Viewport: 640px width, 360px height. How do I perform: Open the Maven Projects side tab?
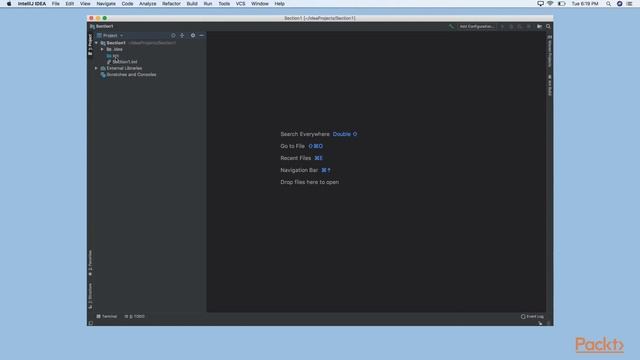(550, 51)
